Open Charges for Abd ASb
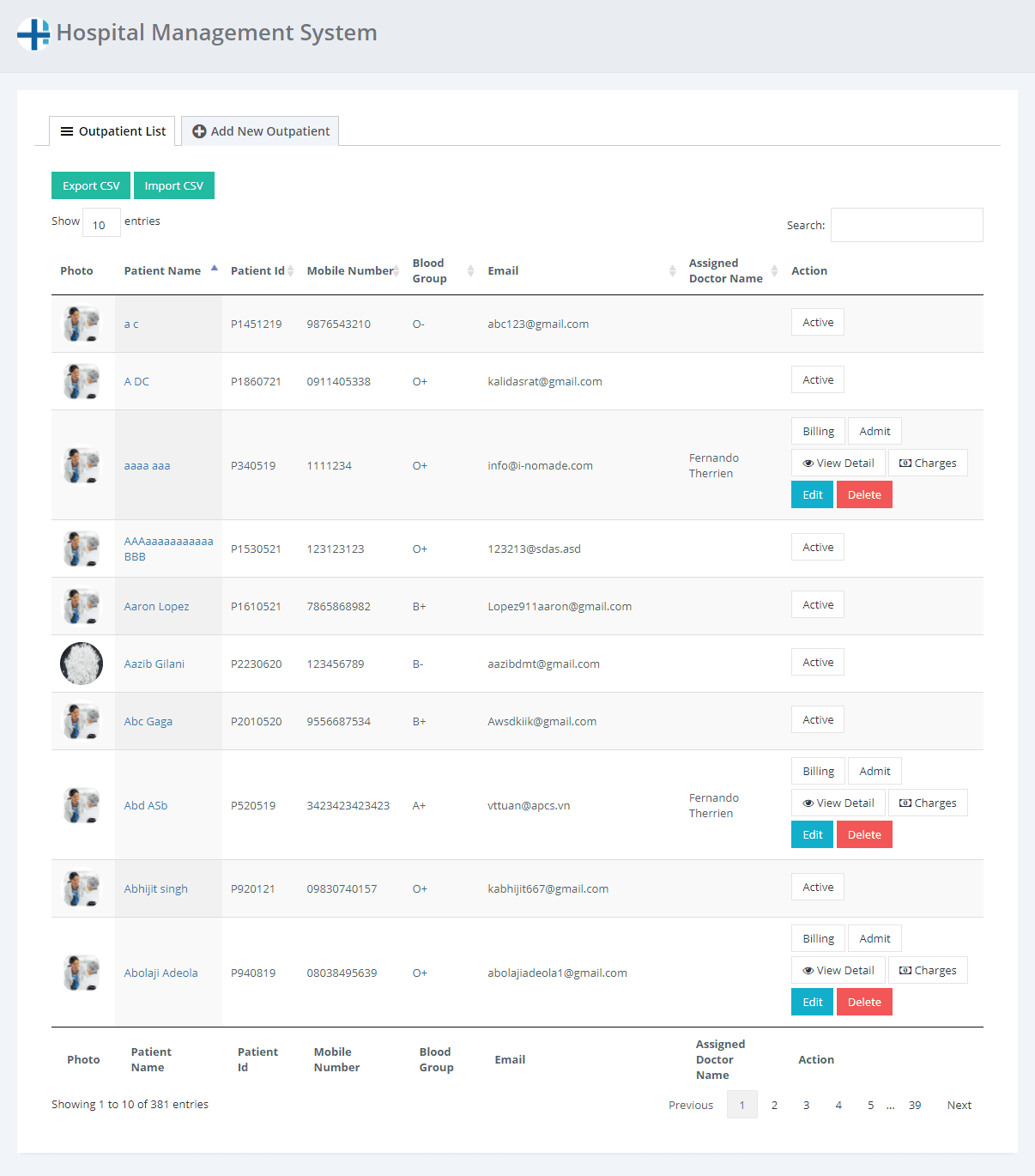The height and width of the screenshot is (1176, 1035). point(927,803)
